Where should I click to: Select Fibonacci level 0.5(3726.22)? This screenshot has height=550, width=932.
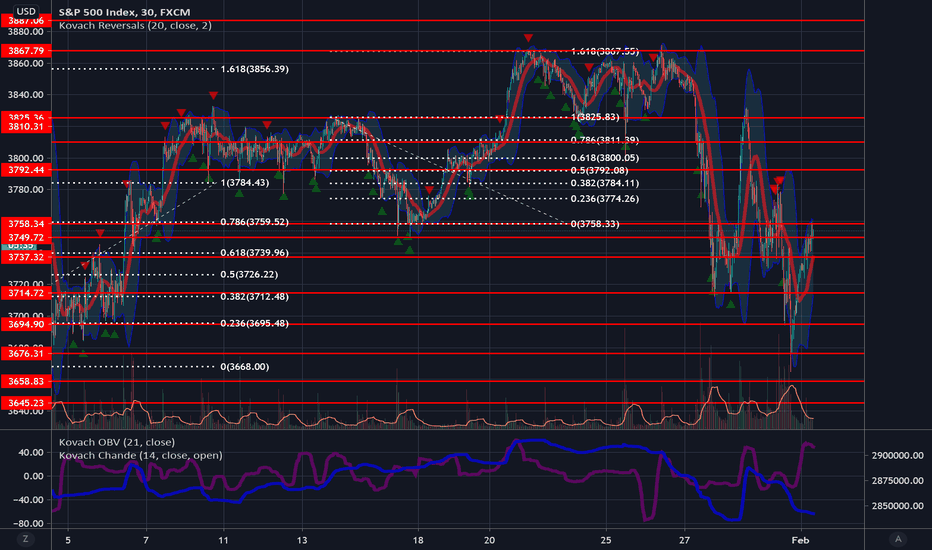249,275
